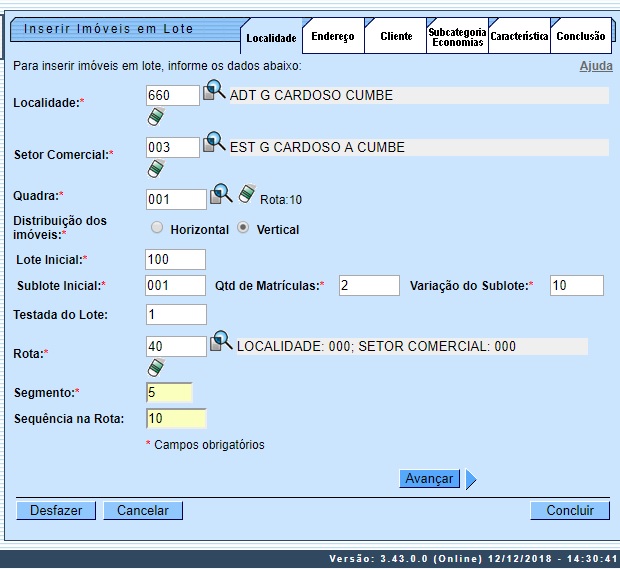The image size is (620, 569).
Task: Open the Característica tab
Action: click(x=519, y=37)
